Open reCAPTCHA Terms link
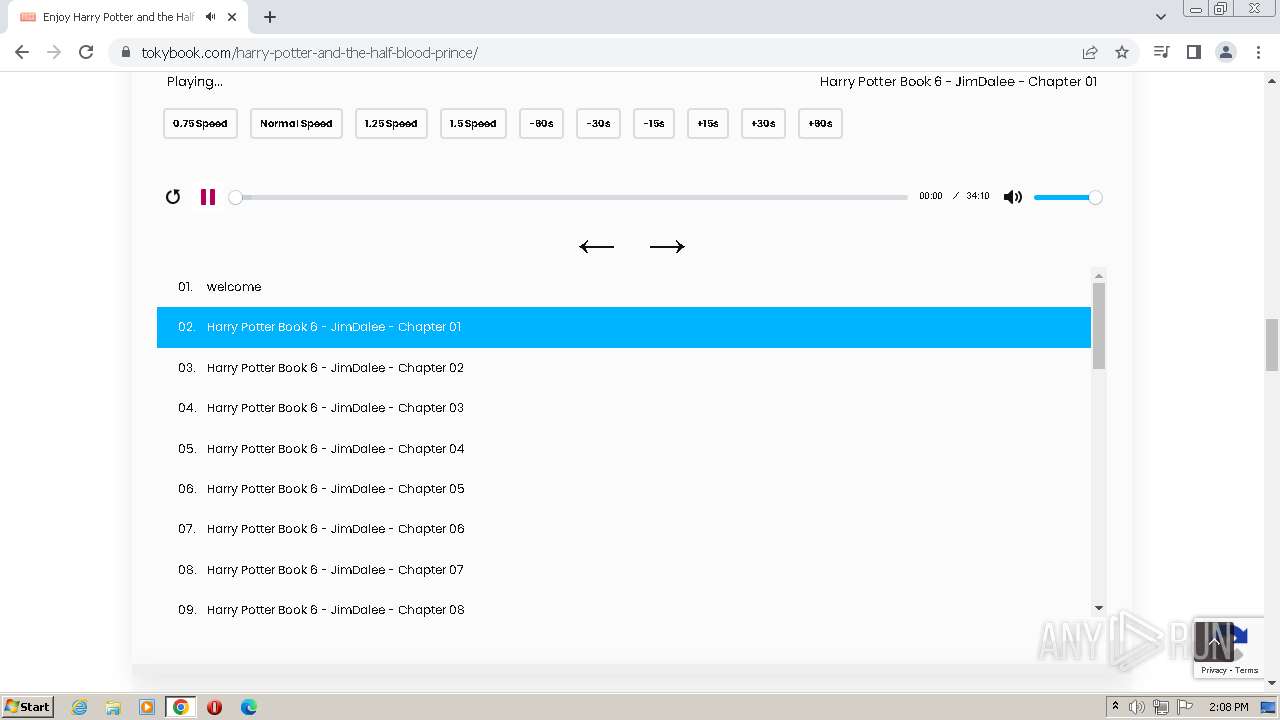The height and width of the screenshot is (720, 1280). pos(1247,670)
